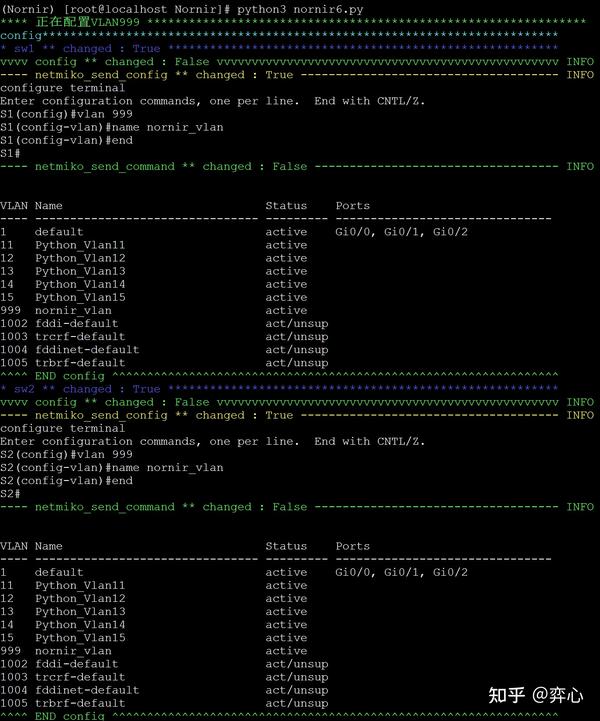Click the sw2 changed True header line

coord(279,389)
